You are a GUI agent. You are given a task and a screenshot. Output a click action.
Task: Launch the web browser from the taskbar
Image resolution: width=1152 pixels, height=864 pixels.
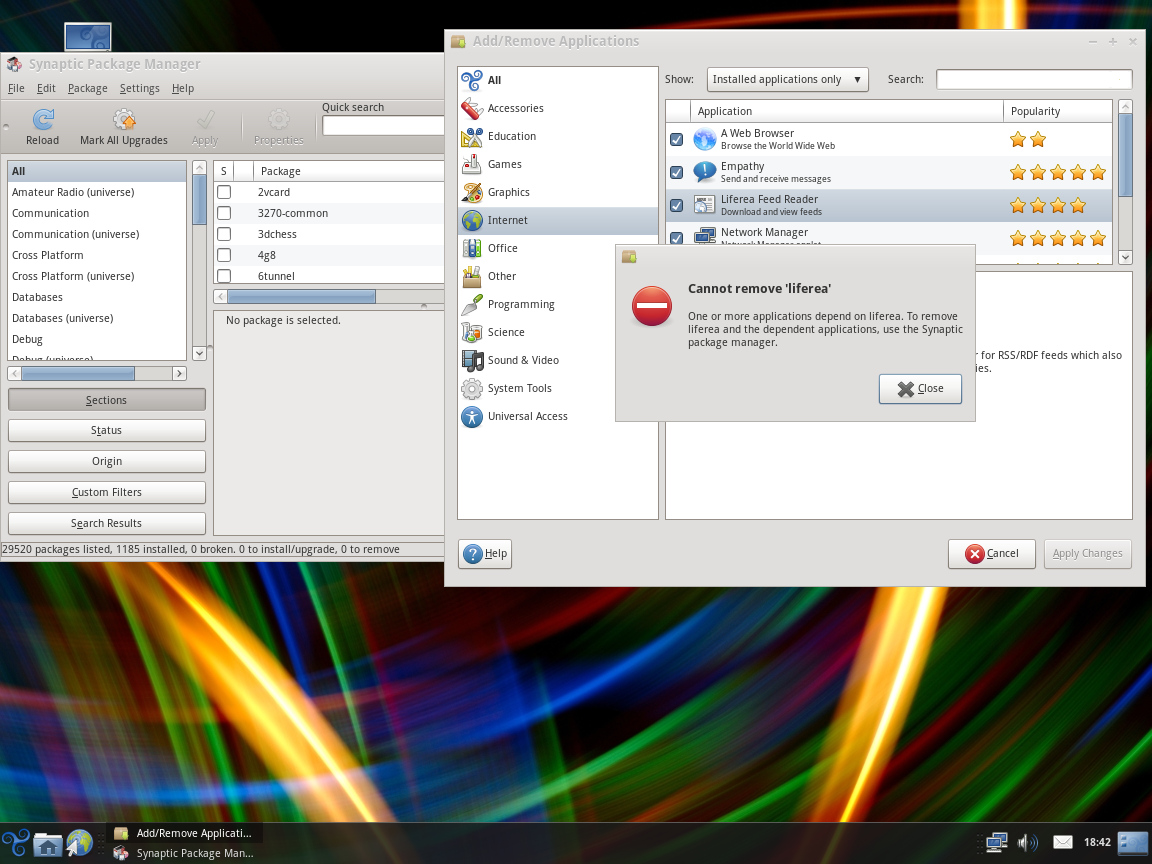79,843
